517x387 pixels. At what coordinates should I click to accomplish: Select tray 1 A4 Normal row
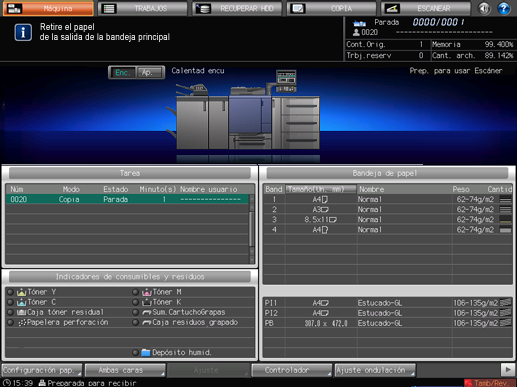point(388,199)
